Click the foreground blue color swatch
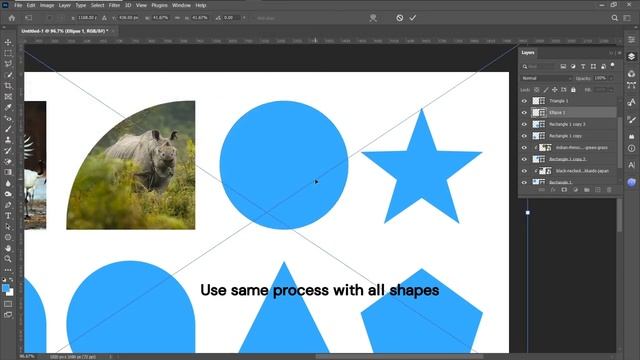Screen dimensions: 640x360 (x=6, y=288)
